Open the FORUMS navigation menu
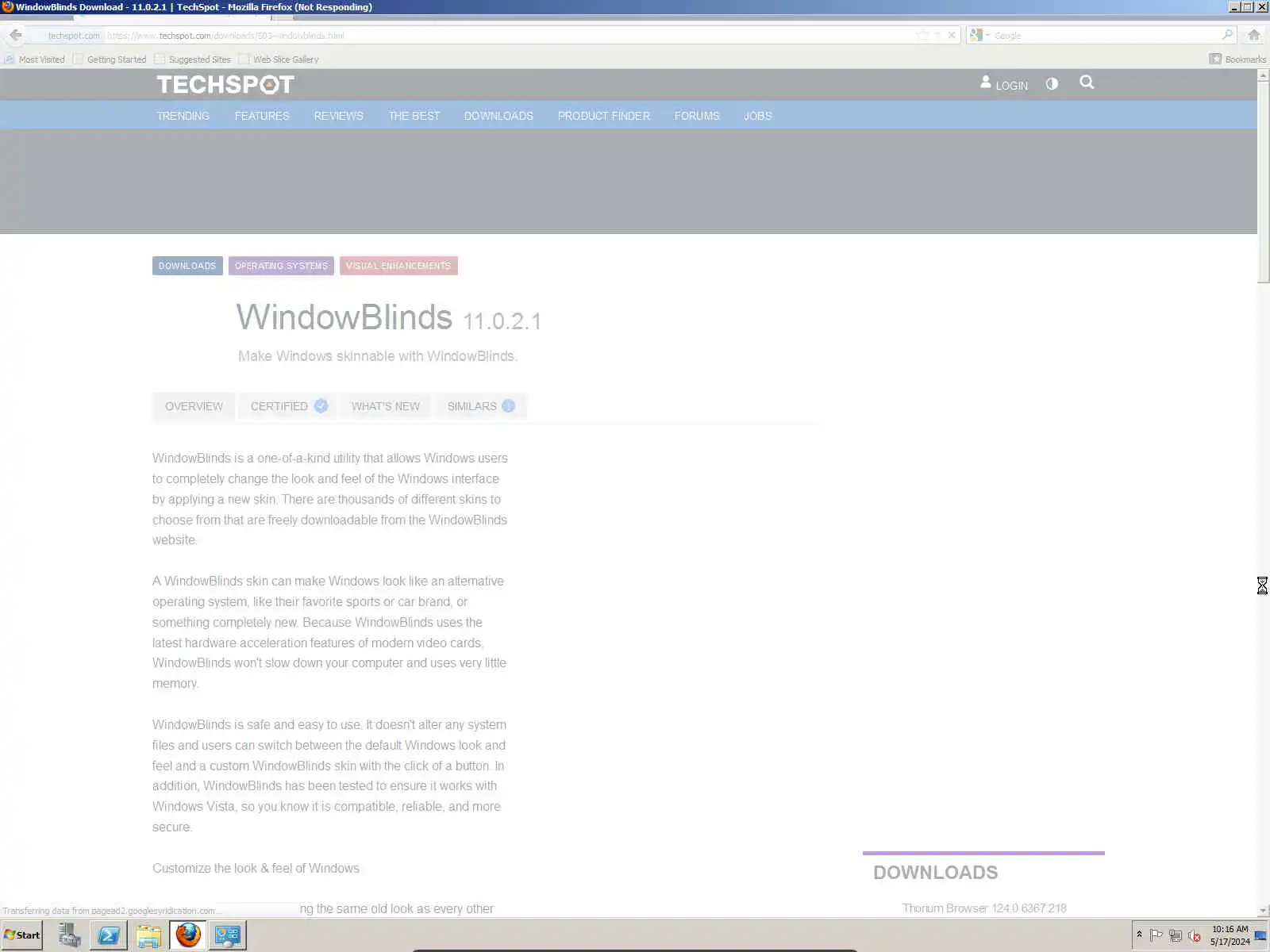The width and height of the screenshot is (1270, 952). (x=697, y=116)
